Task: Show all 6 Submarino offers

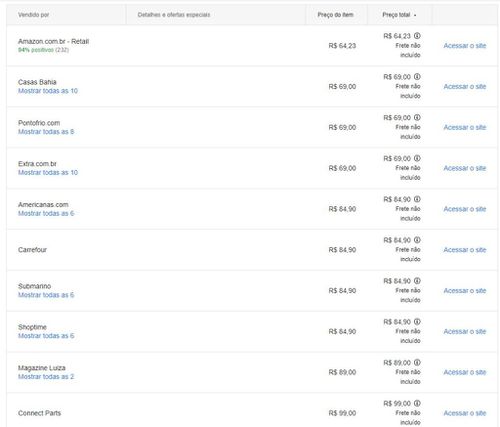Action: click(x=46, y=295)
